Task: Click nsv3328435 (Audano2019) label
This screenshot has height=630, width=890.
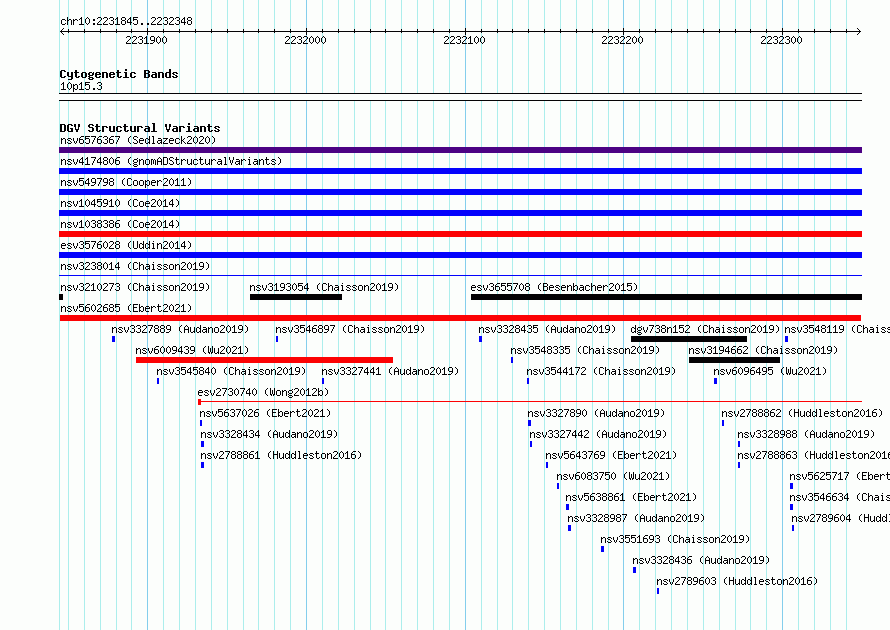Action: tap(547, 329)
